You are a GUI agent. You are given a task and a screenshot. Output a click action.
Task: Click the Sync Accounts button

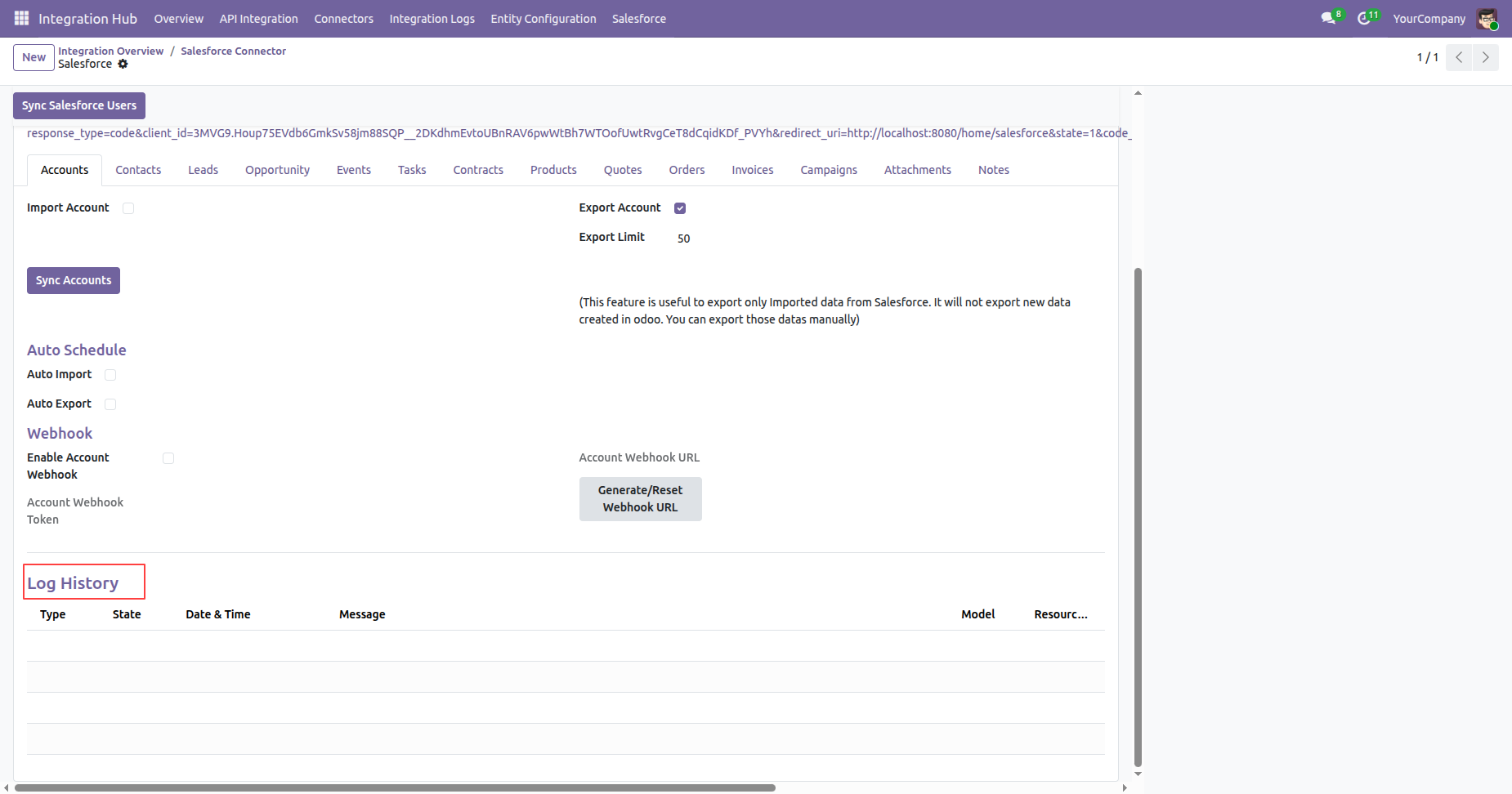[x=74, y=280]
